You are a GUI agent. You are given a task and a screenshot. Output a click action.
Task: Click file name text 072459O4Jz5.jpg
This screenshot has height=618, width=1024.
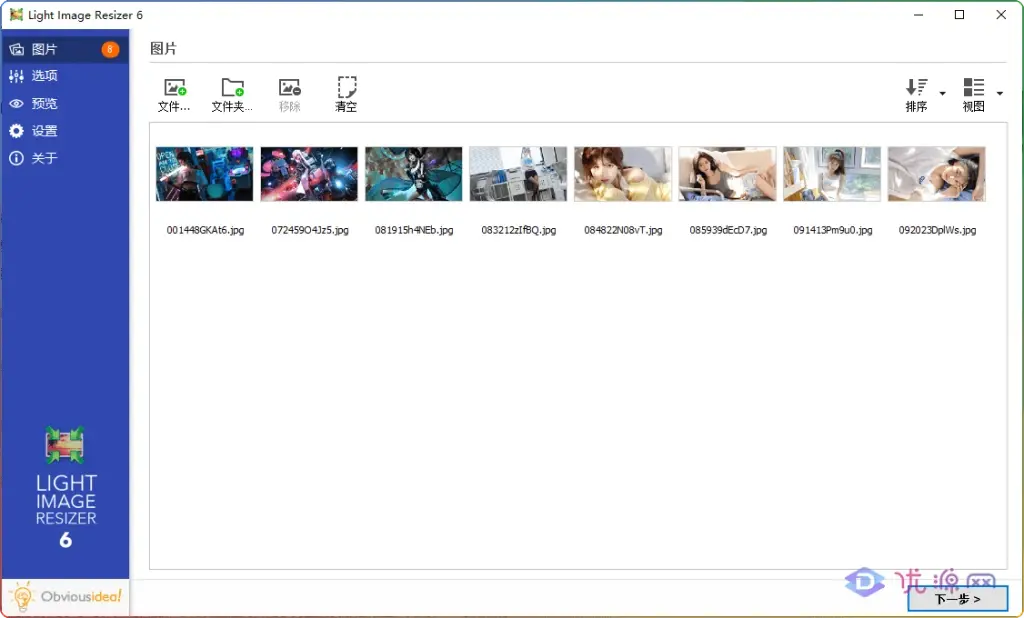tap(310, 230)
